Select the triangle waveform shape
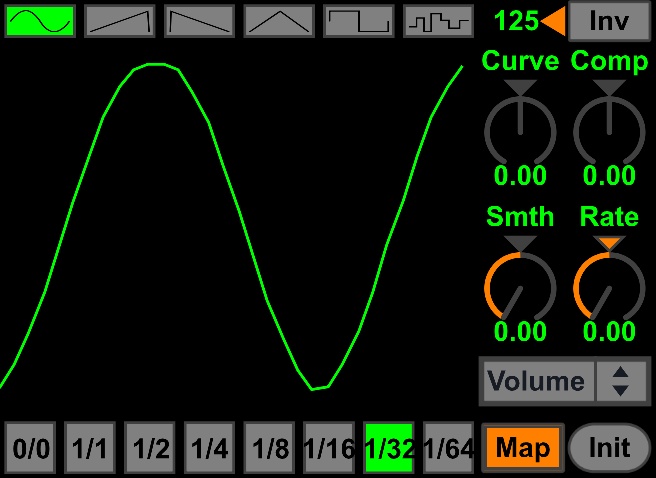Screen dimensions: 656x478 click(x=279, y=21)
